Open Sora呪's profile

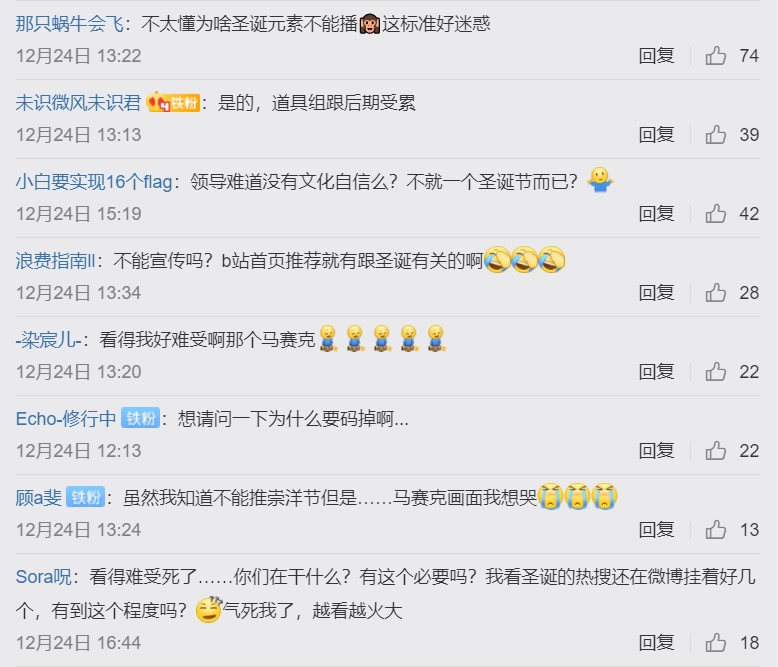[x=44, y=577]
